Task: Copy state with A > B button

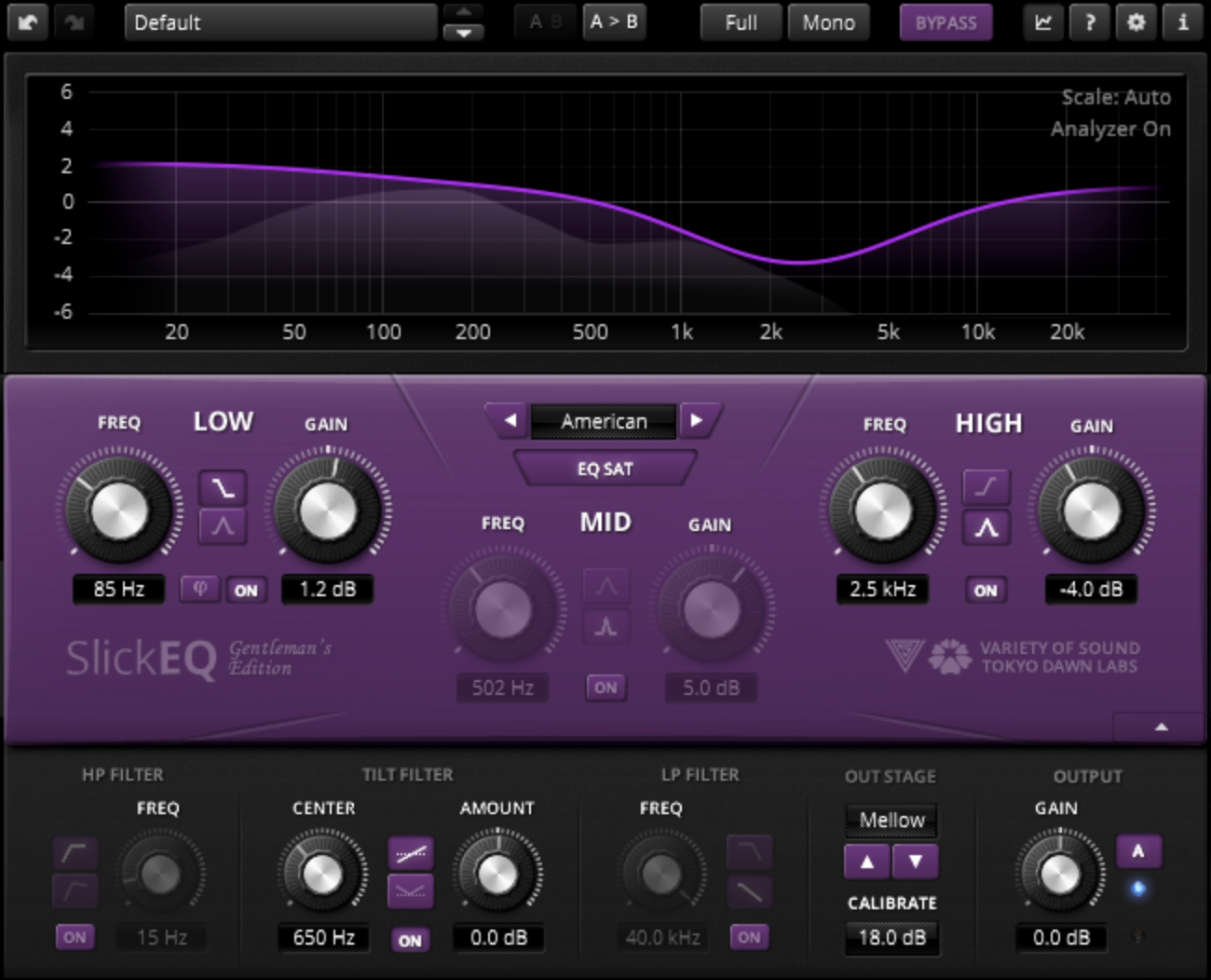Action: point(614,22)
